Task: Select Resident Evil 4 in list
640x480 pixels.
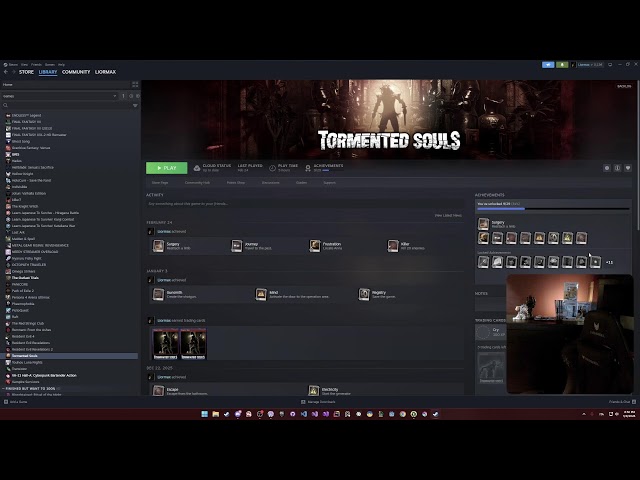Action: click(x=23, y=336)
